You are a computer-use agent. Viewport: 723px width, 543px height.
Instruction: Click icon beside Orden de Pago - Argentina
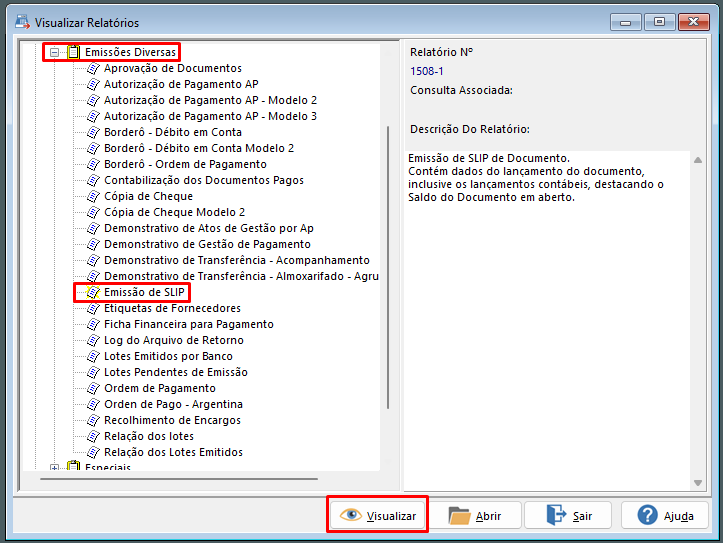(x=94, y=404)
